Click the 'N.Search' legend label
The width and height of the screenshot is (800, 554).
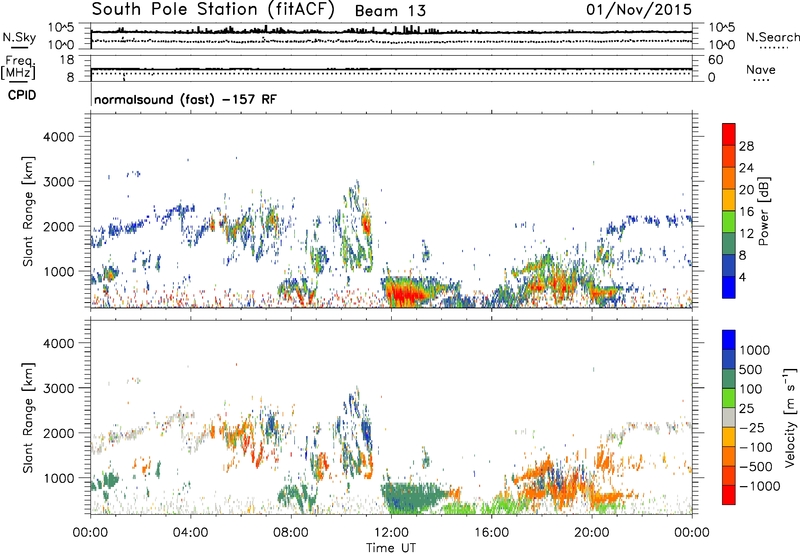[772, 37]
